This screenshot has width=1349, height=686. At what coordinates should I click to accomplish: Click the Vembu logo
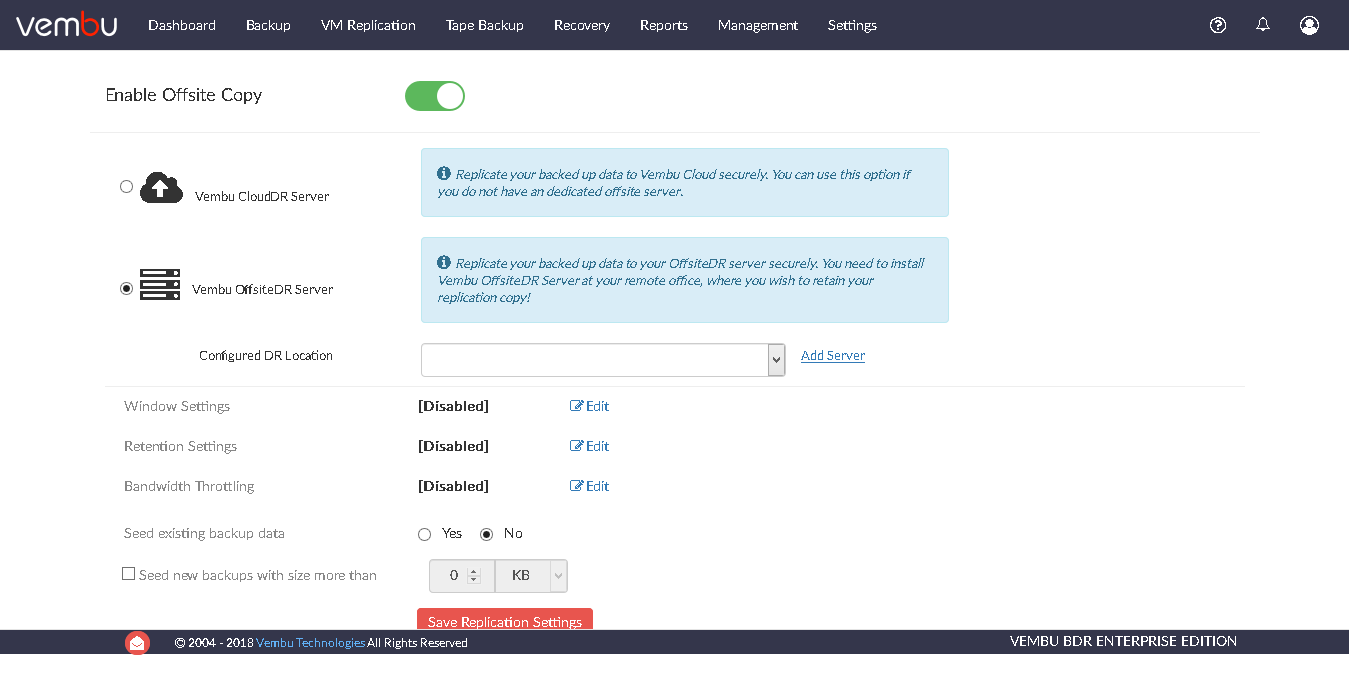(x=66, y=25)
